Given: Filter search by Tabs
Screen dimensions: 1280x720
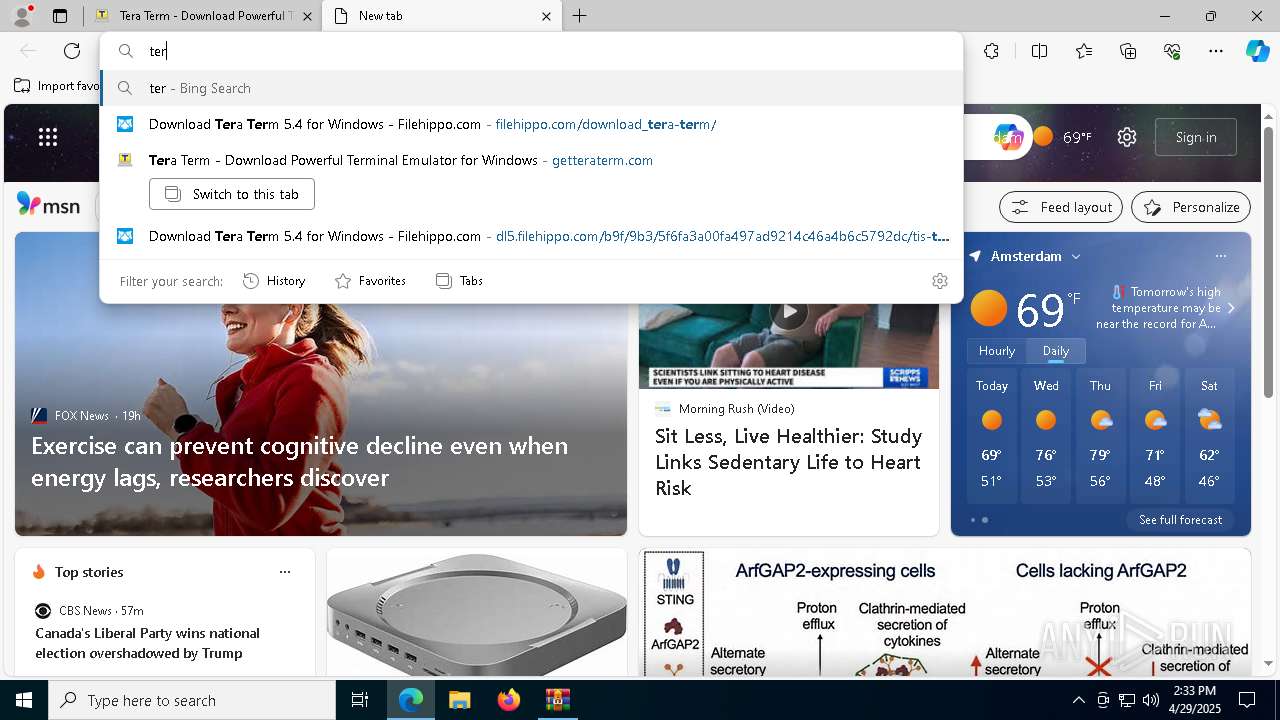Looking at the screenshot, I should pyautogui.click(x=459, y=281).
